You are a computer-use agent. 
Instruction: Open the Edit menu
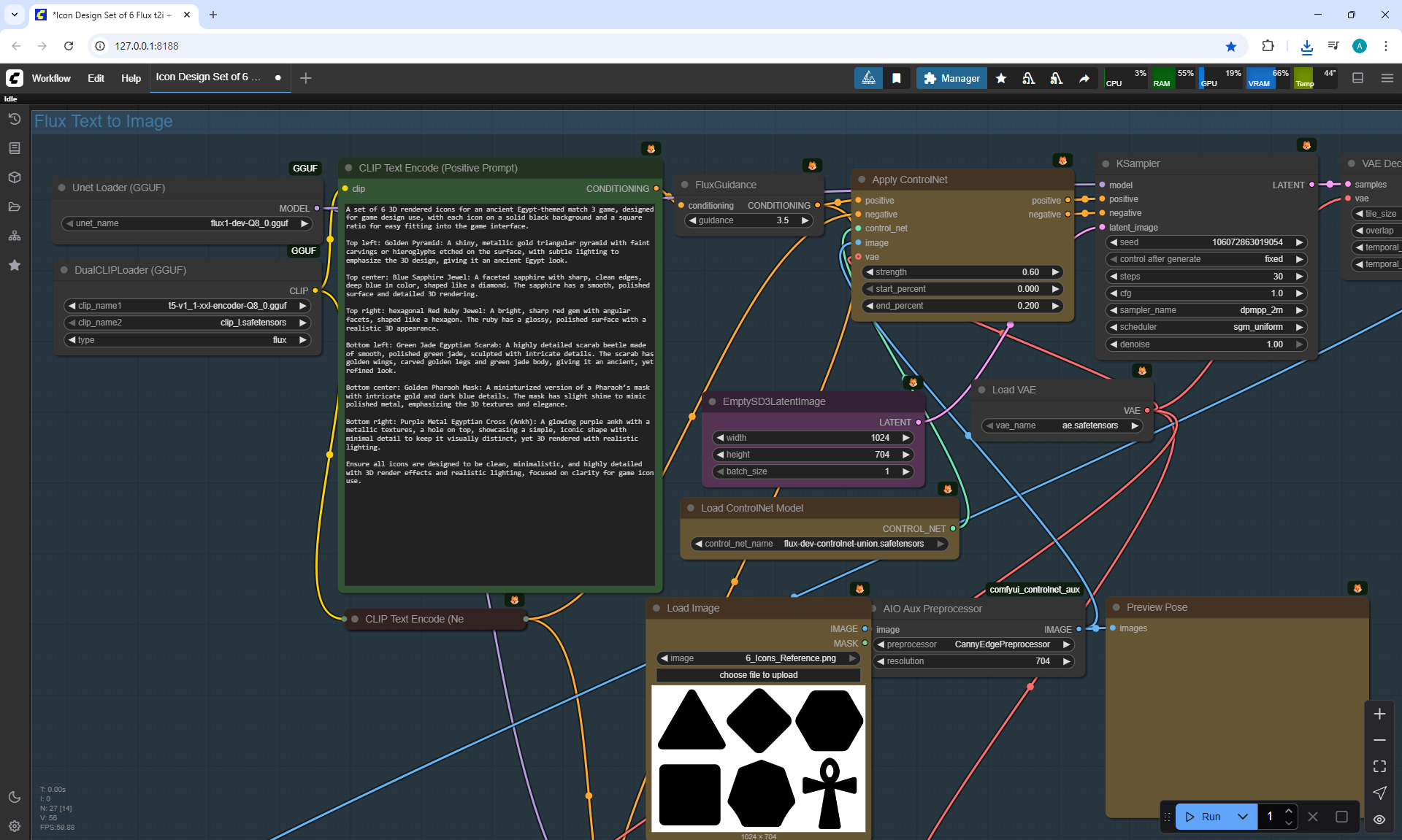pyautogui.click(x=96, y=78)
